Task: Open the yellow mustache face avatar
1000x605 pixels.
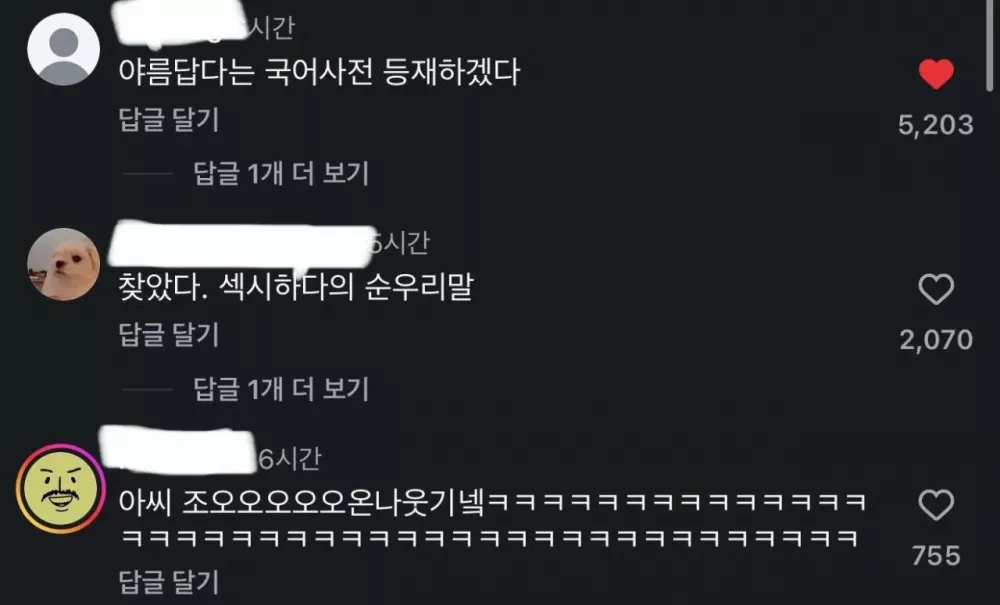Action: coord(61,489)
